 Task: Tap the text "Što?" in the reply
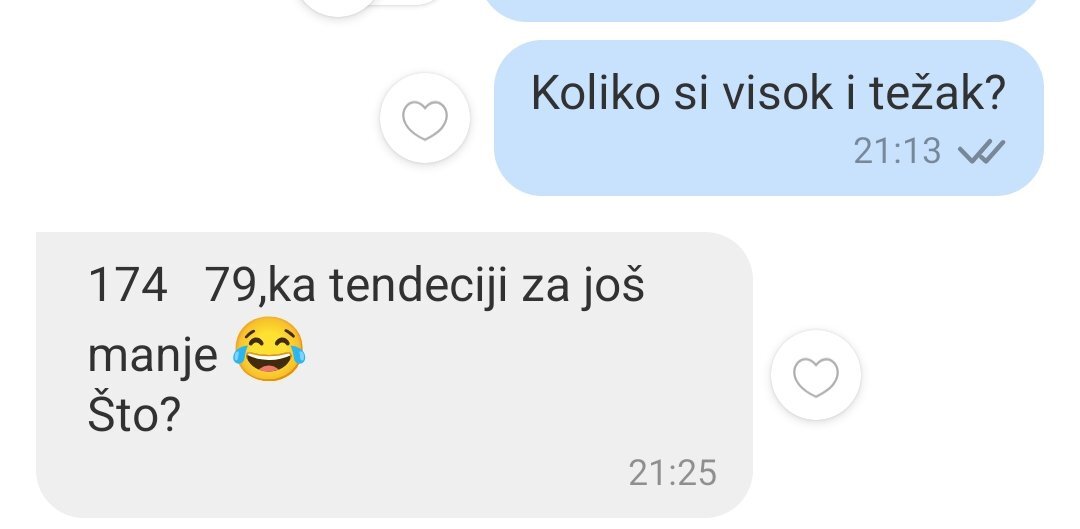134,413
